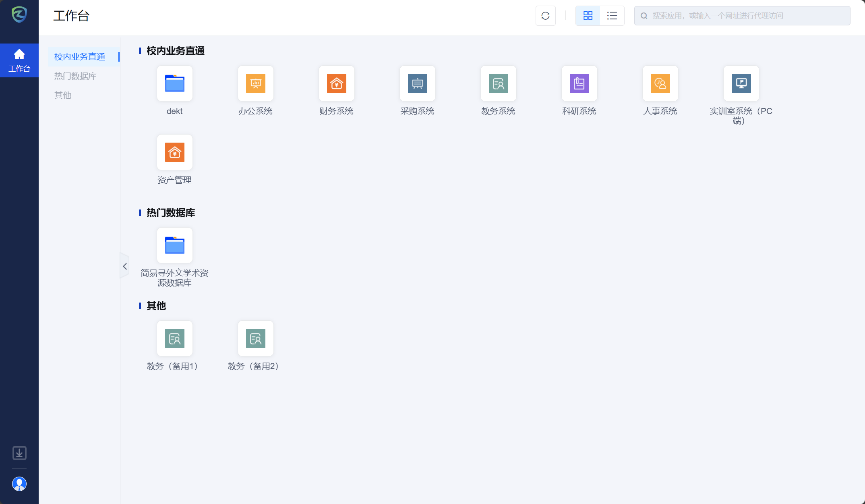Open the 实训室系统 (PC端) icon

[741, 84]
